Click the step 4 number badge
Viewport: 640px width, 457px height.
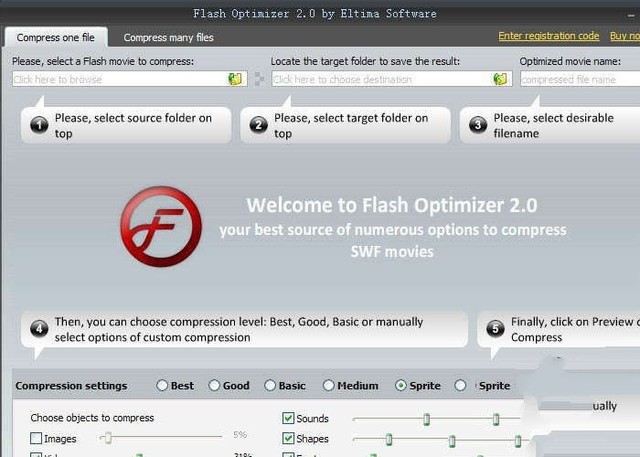[39, 329]
